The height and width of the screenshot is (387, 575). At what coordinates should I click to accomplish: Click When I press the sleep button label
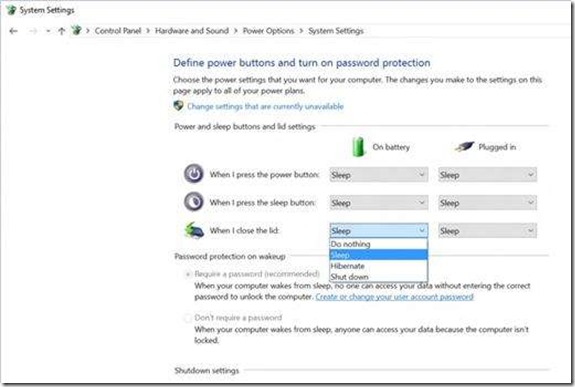click(x=262, y=202)
